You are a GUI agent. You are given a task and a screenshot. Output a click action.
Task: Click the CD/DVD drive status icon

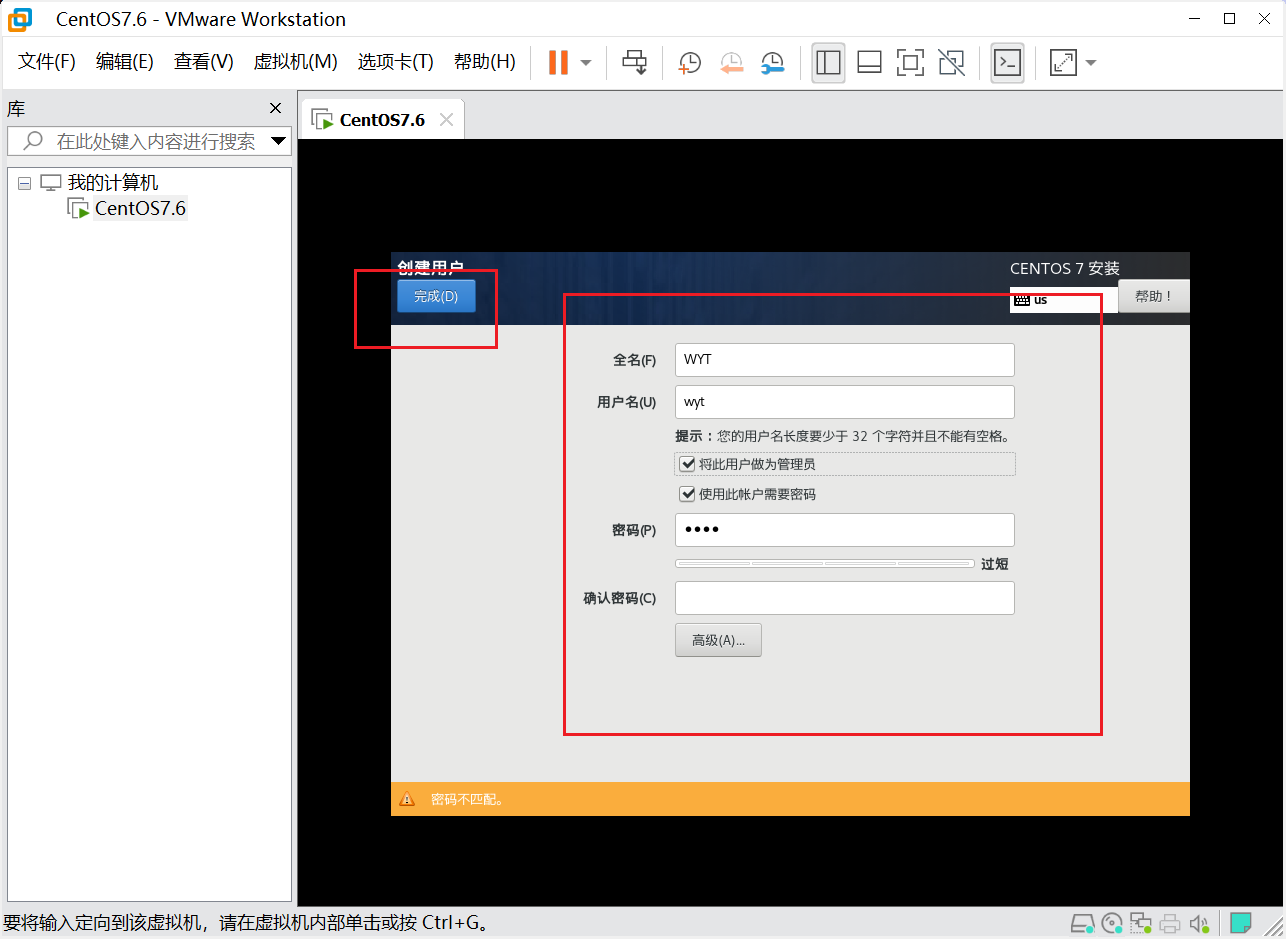pos(1112,922)
